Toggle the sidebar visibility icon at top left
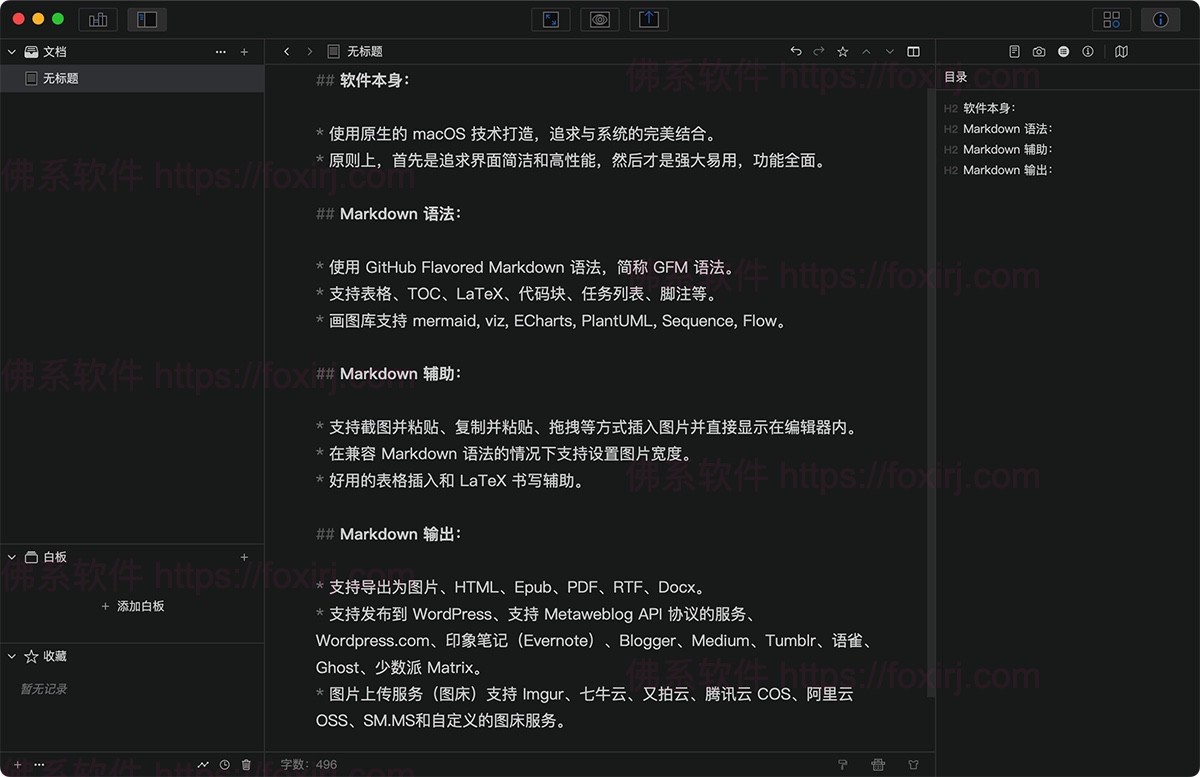 point(135,18)
